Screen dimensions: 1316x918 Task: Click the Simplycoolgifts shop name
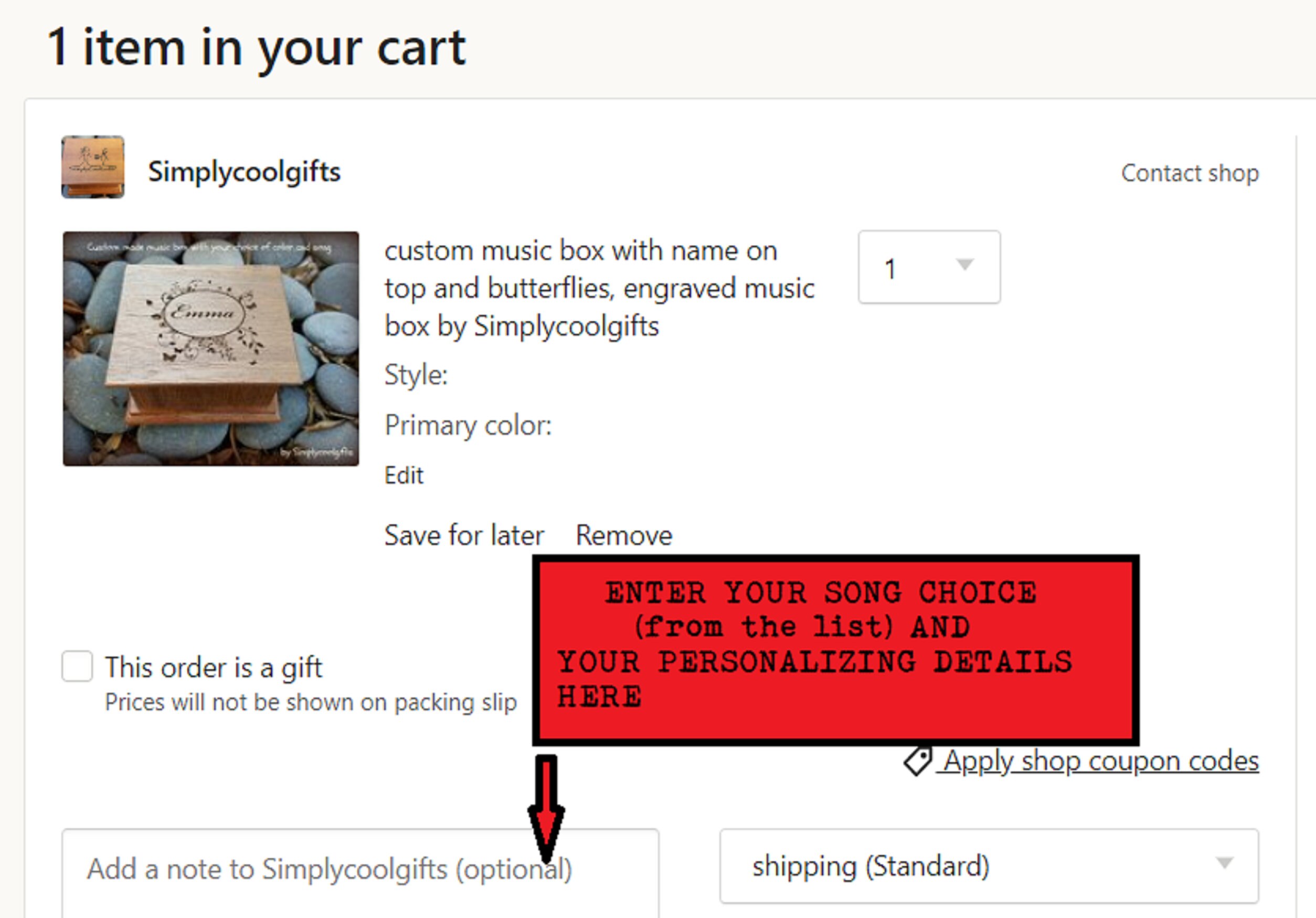point(245,172)
